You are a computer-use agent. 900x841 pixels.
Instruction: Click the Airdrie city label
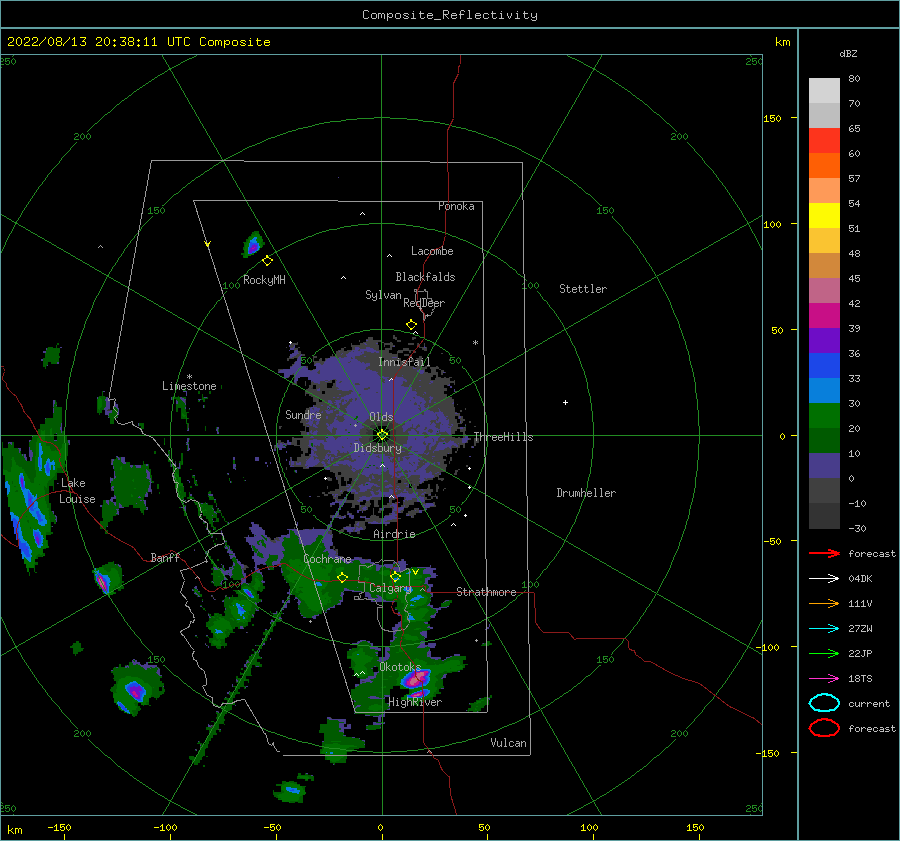coord(394,534)
